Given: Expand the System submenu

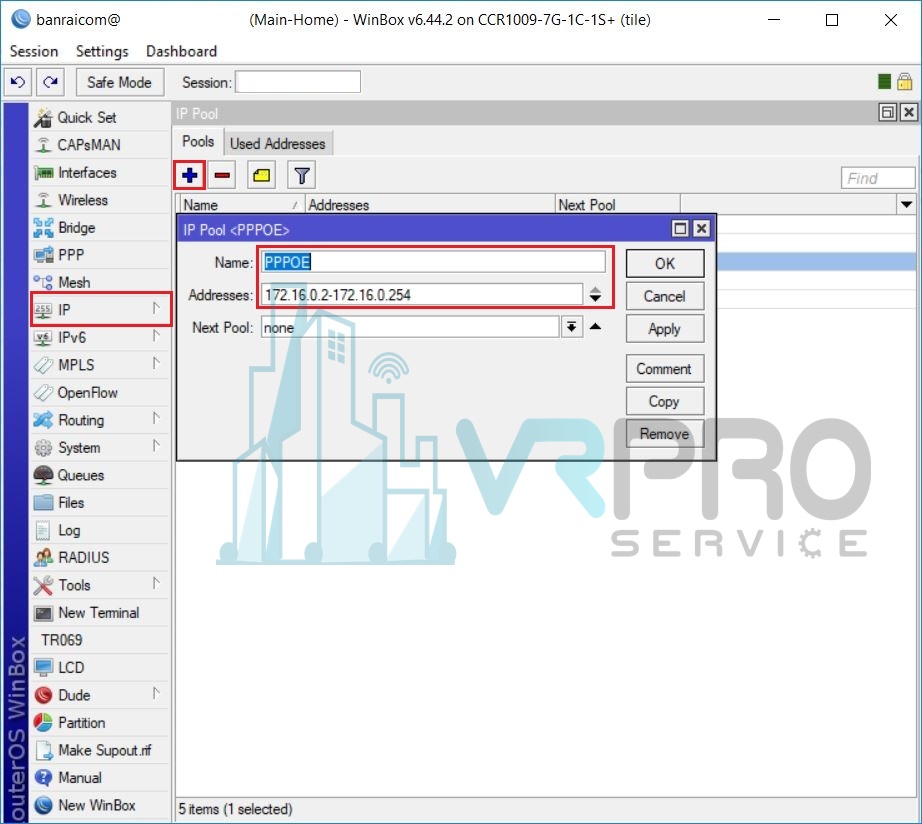Looking at the screenshot, I should [x=156, y=446].
